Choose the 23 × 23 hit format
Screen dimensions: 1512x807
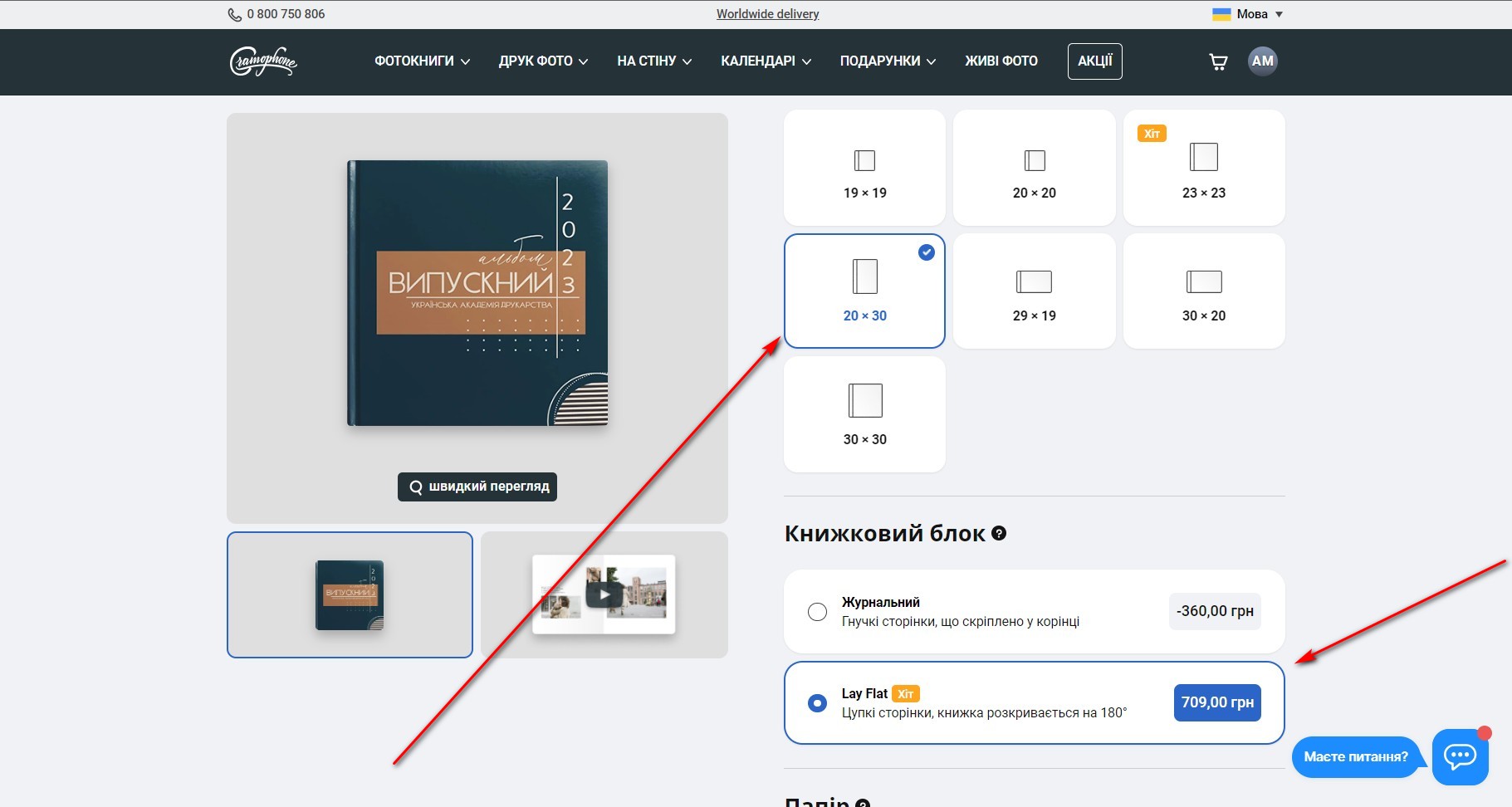pyautogui.click(x=1203, y=169)
